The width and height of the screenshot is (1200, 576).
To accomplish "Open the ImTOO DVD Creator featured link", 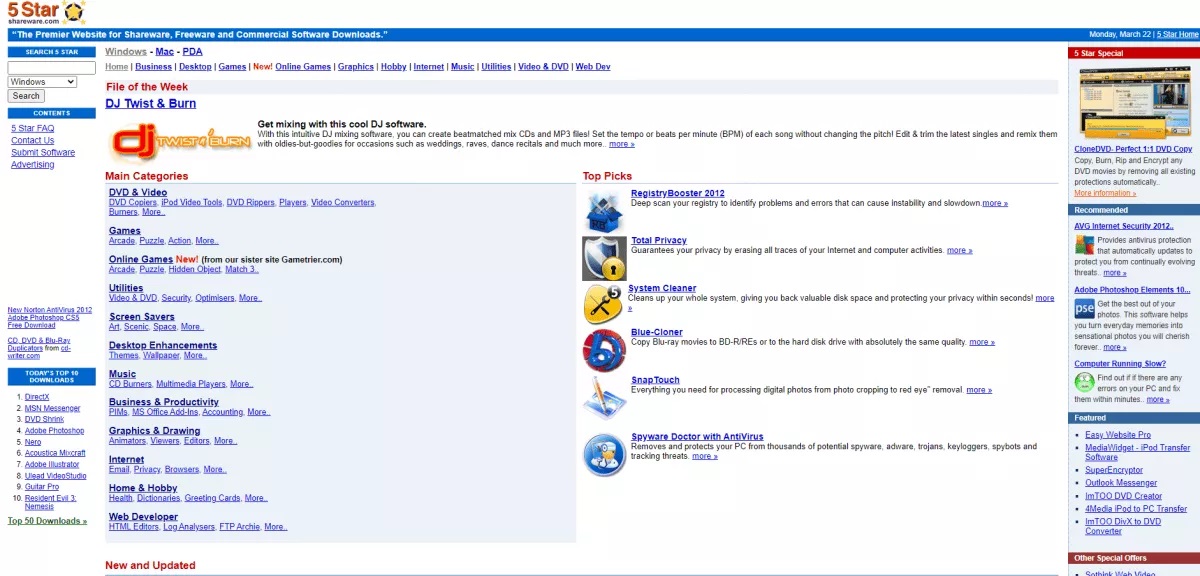I will pyautogui.click(x=1124, y=496).
